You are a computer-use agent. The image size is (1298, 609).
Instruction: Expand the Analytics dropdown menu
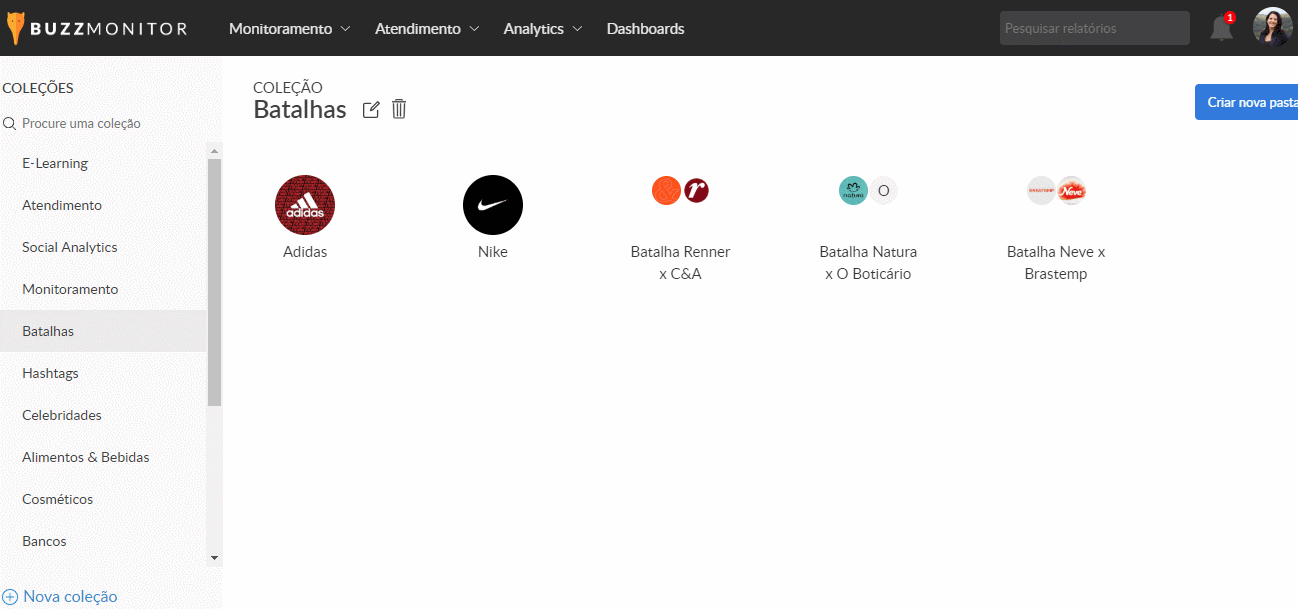click(543, 29)
